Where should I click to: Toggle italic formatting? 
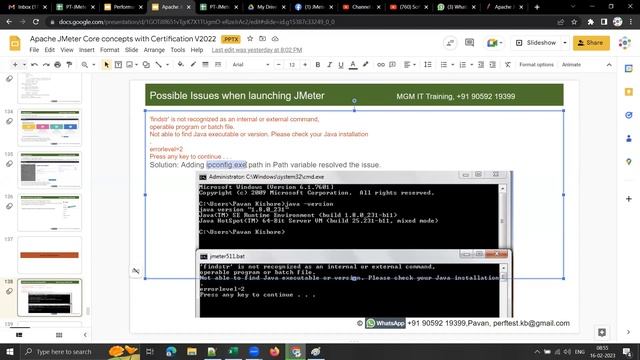(x=329, y=64)
